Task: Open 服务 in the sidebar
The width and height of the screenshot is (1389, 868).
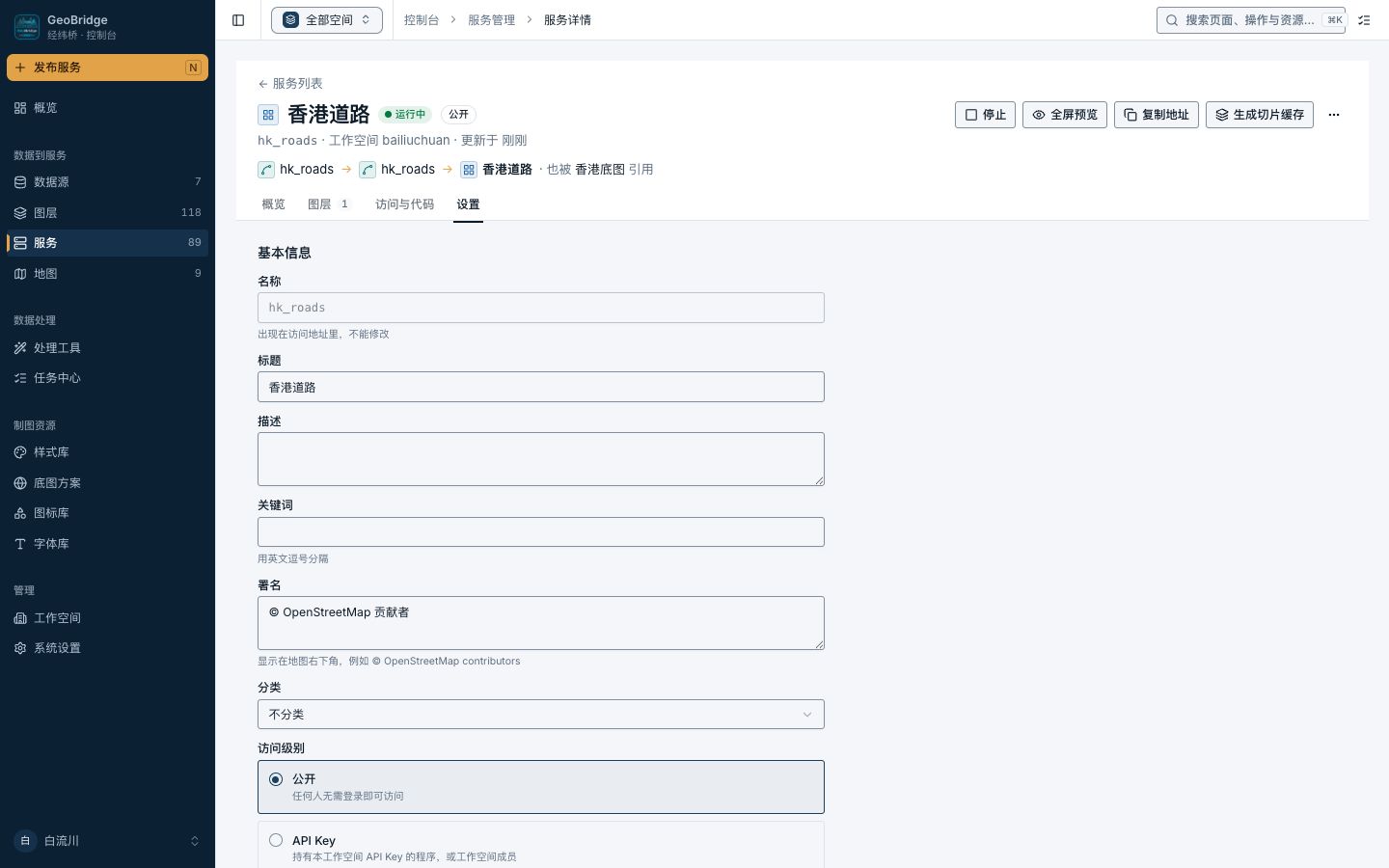Action: point(107,243)
